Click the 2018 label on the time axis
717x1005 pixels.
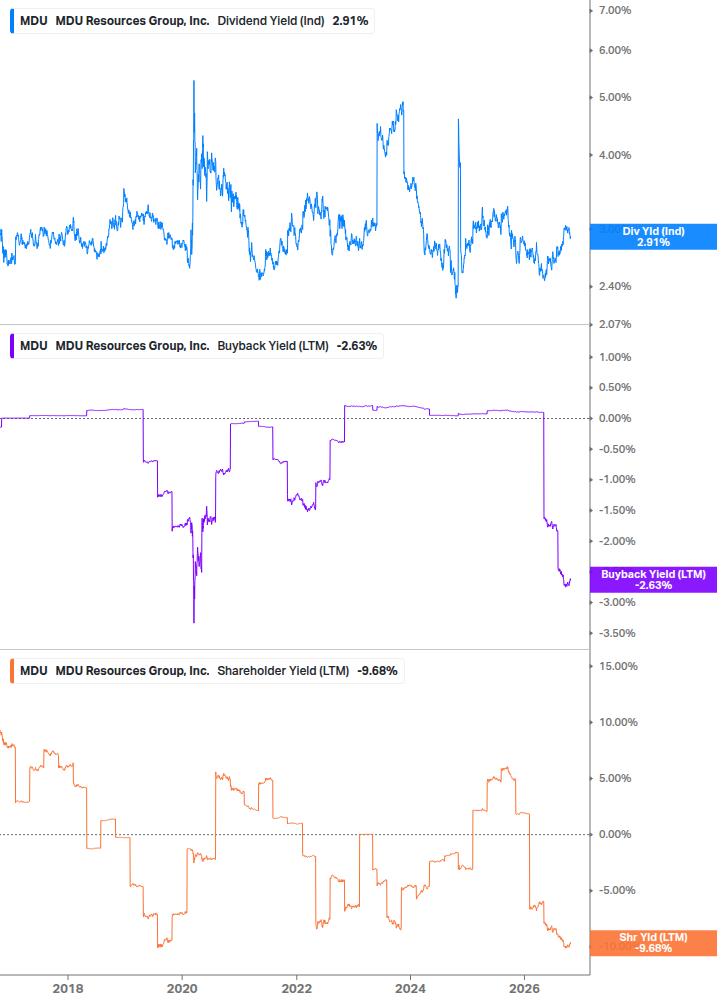click(x=68, y=988)
